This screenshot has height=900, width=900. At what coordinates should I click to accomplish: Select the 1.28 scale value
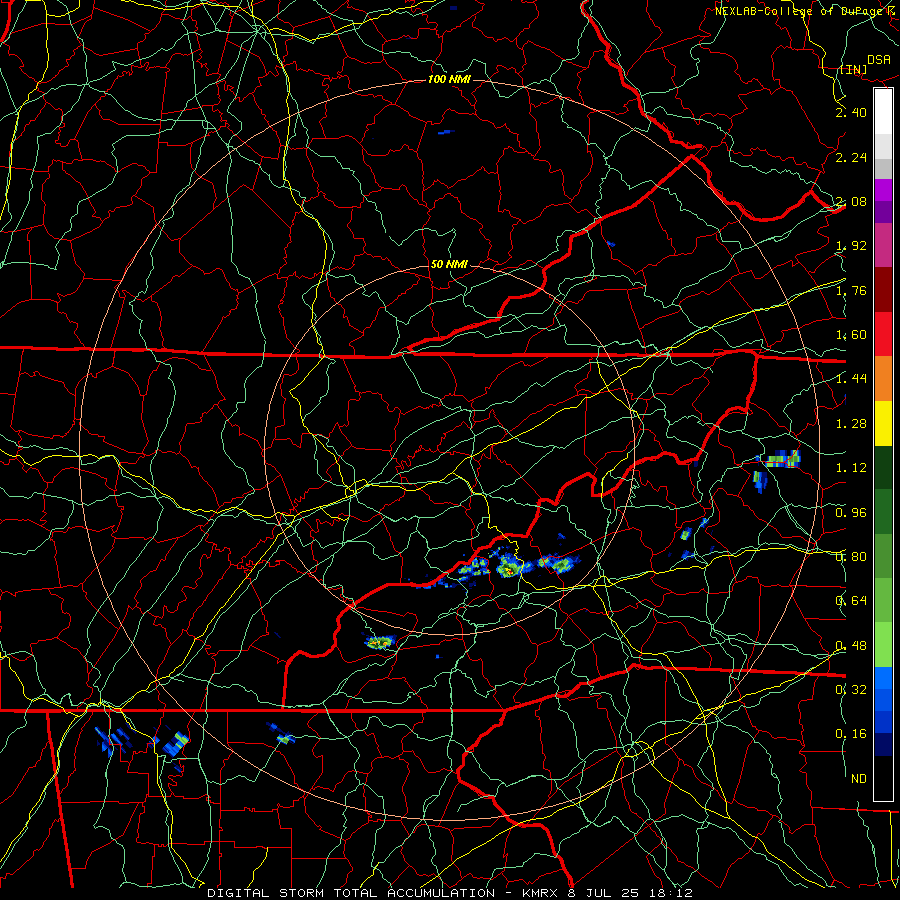852,424
